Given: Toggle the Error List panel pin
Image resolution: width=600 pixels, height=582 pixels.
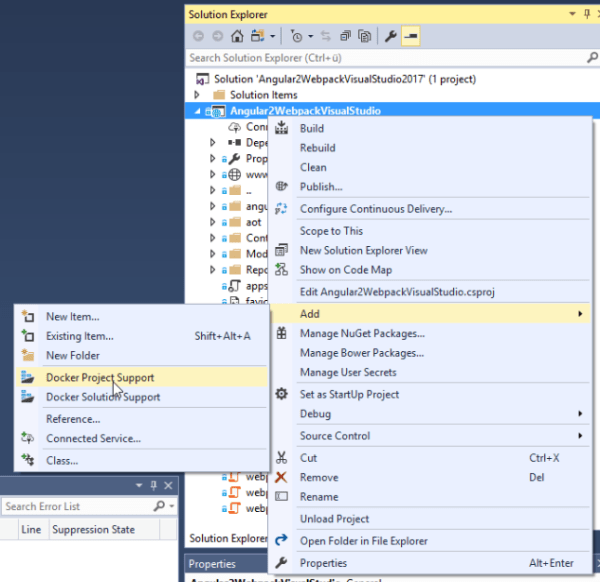Looking at the screenshot, I should (153, 486).
